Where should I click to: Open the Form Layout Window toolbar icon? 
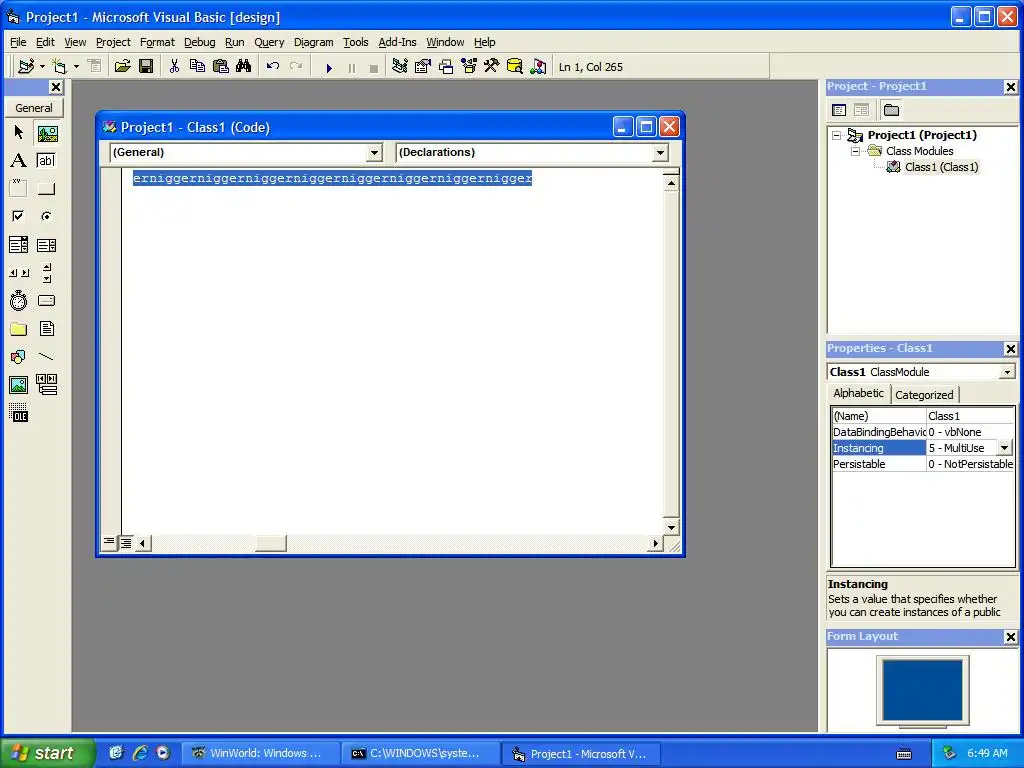[446, 66]
